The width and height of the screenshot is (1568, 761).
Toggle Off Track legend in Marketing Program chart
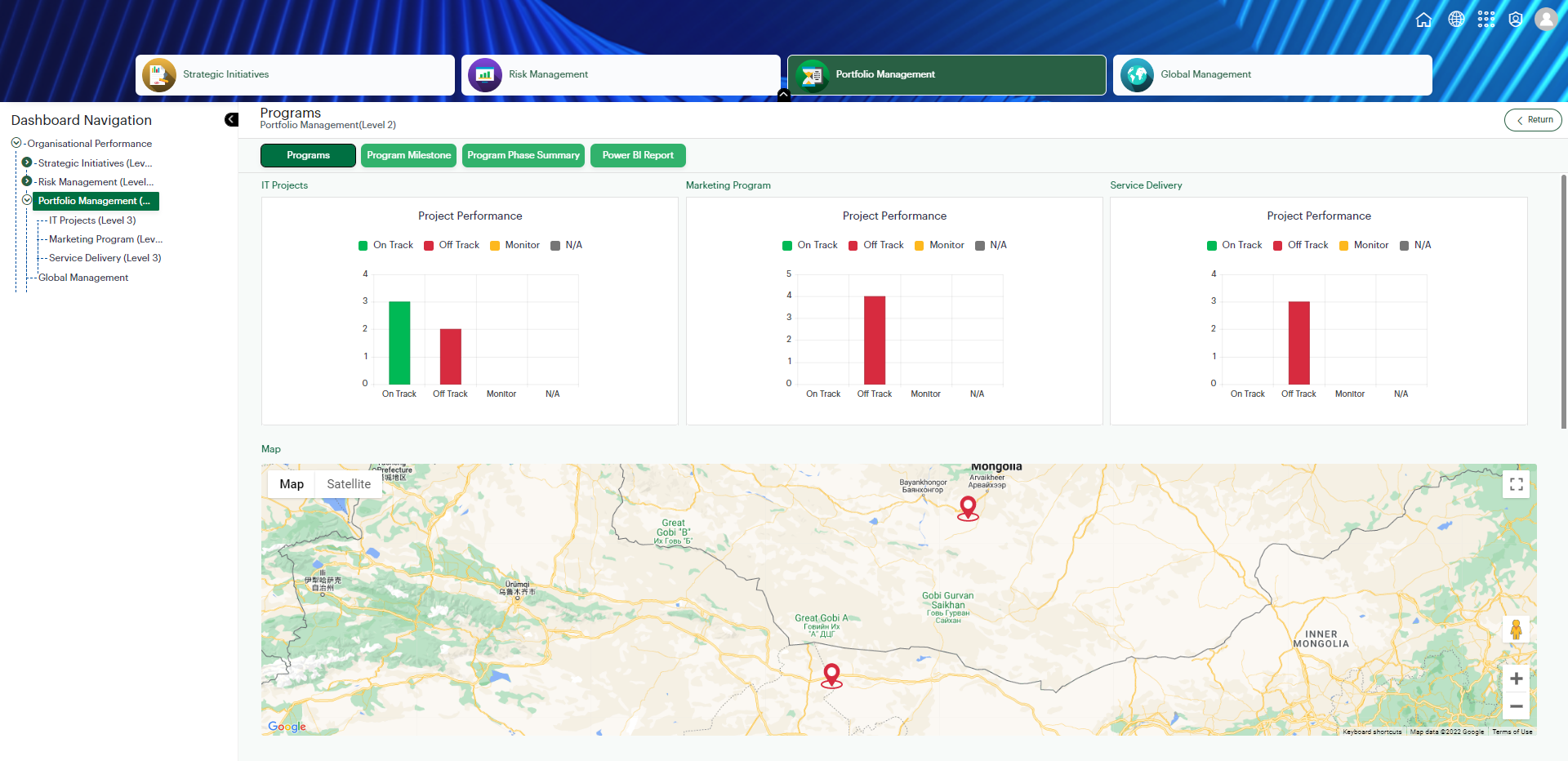point(876,245)
